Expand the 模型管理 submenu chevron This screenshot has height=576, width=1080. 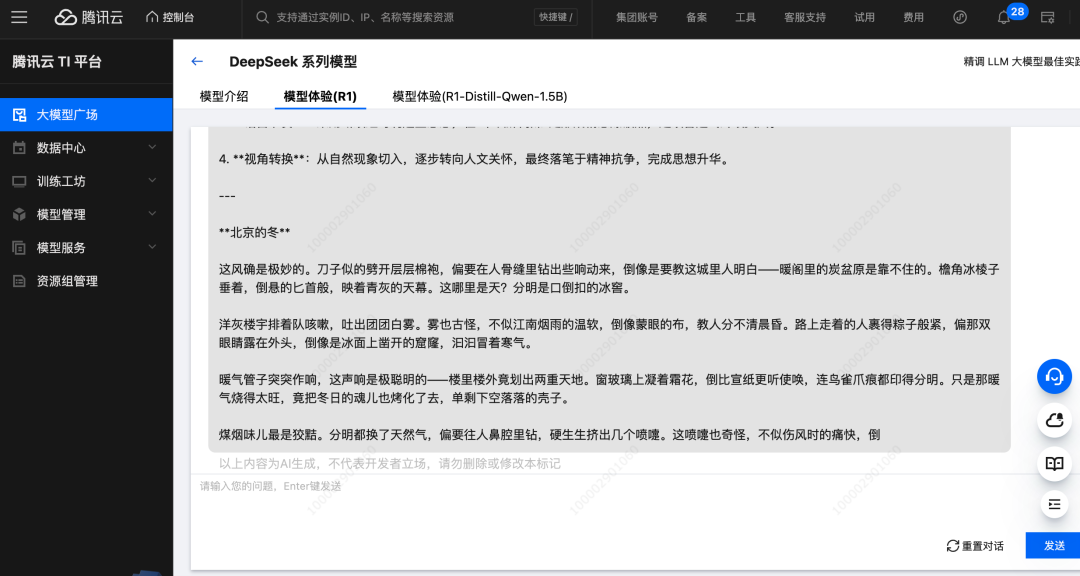pyautogui.click(x=152, y=214)
